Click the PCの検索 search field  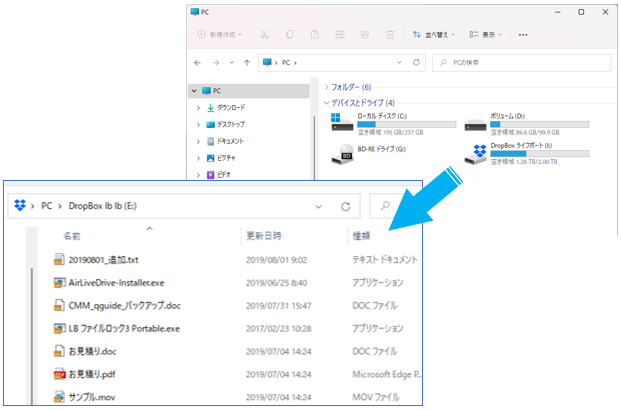pyautogui.click(x=522, y=63)
